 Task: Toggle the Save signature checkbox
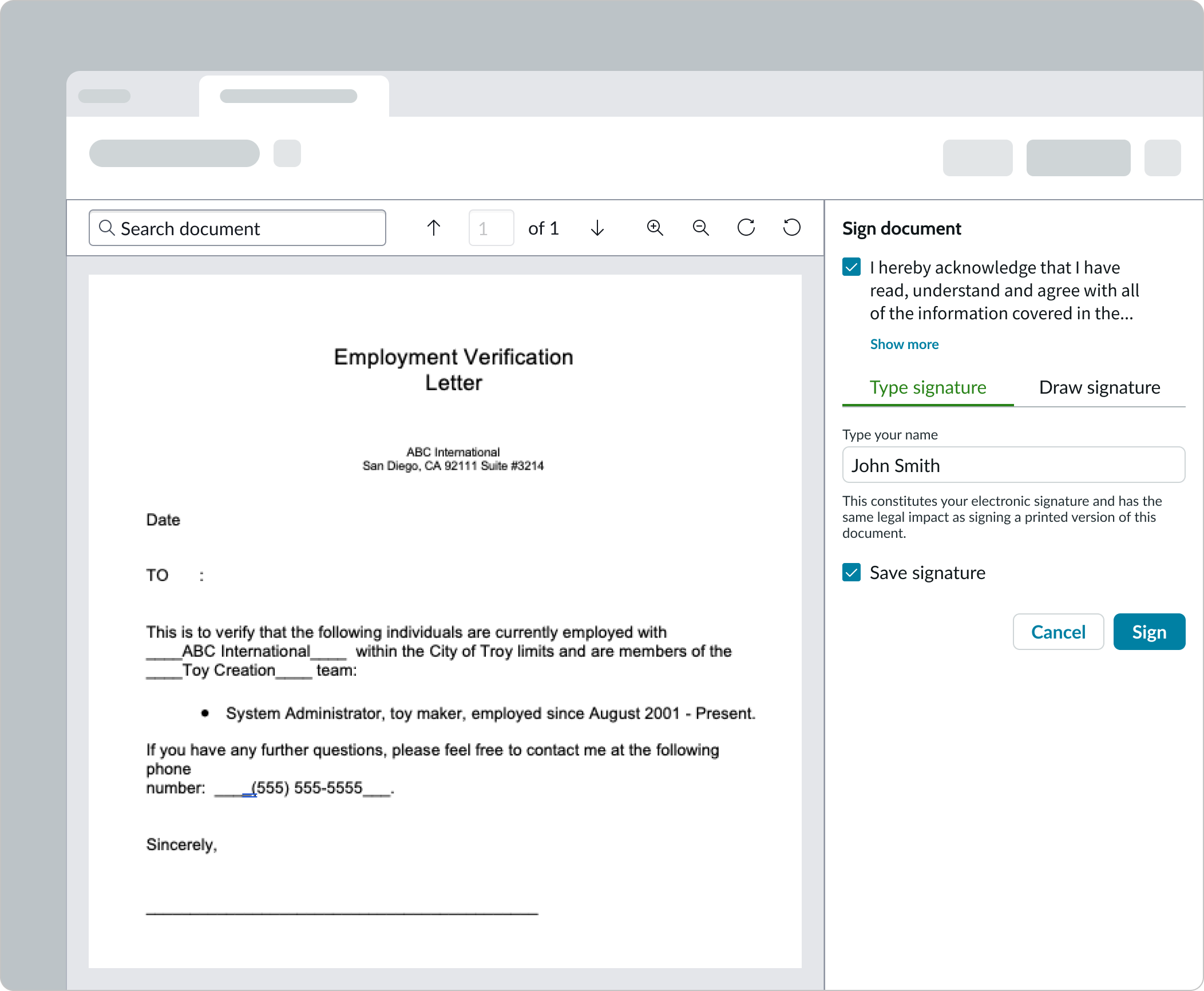pos(851,573)
